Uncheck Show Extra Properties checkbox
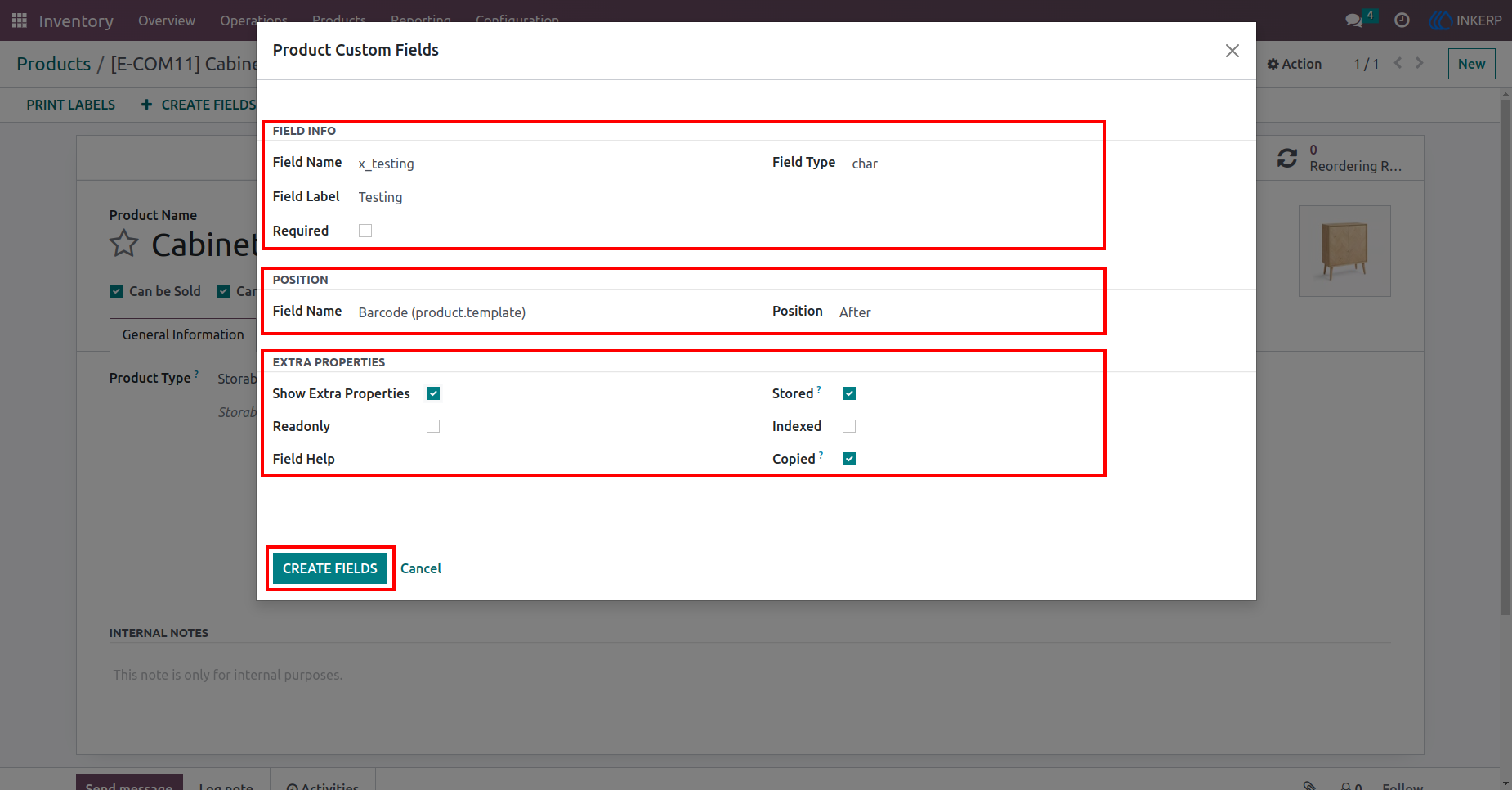 pyautogui.click(x=433, y=393)
